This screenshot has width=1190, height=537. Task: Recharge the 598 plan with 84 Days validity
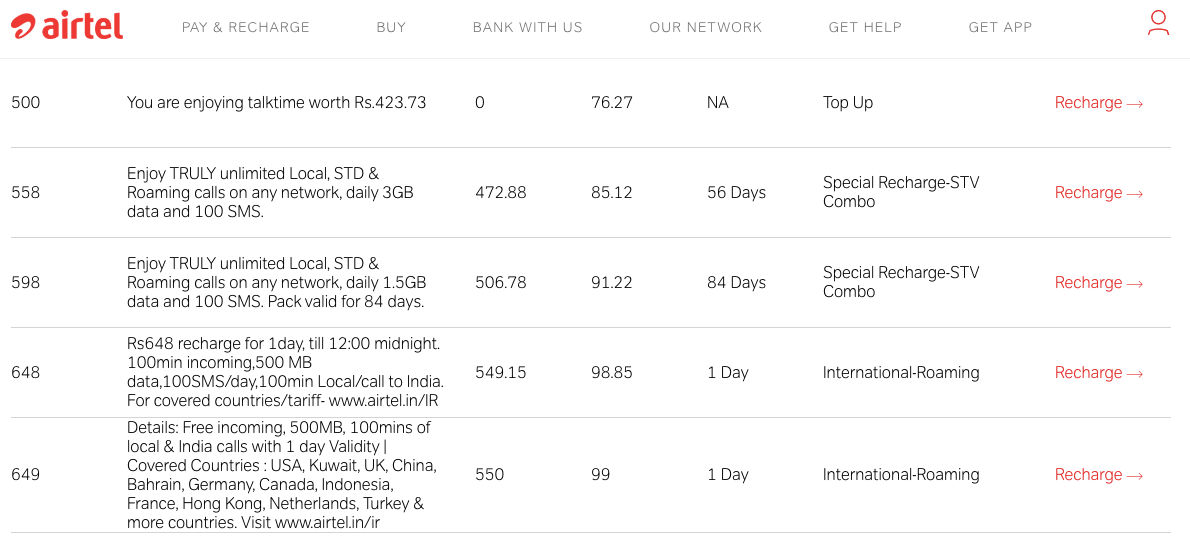(x=1099, y=283)
